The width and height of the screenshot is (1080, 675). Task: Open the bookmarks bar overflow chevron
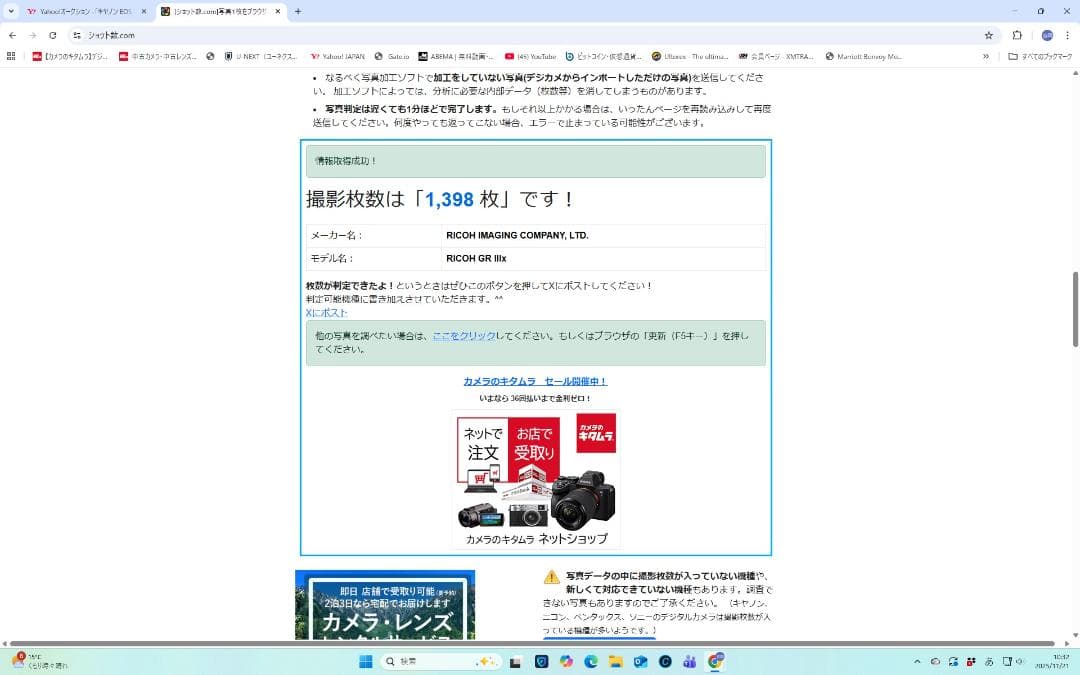tap(986, 56)
